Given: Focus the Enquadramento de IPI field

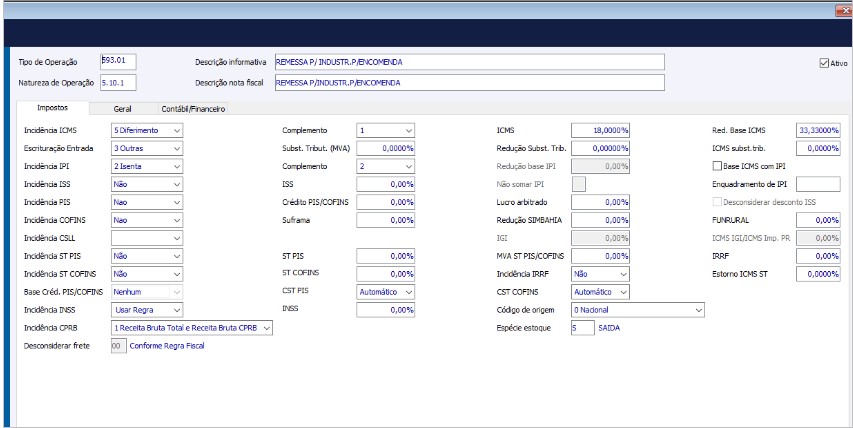Looking at the screenshot, I should pyautogui.click(x=818, y=184).
